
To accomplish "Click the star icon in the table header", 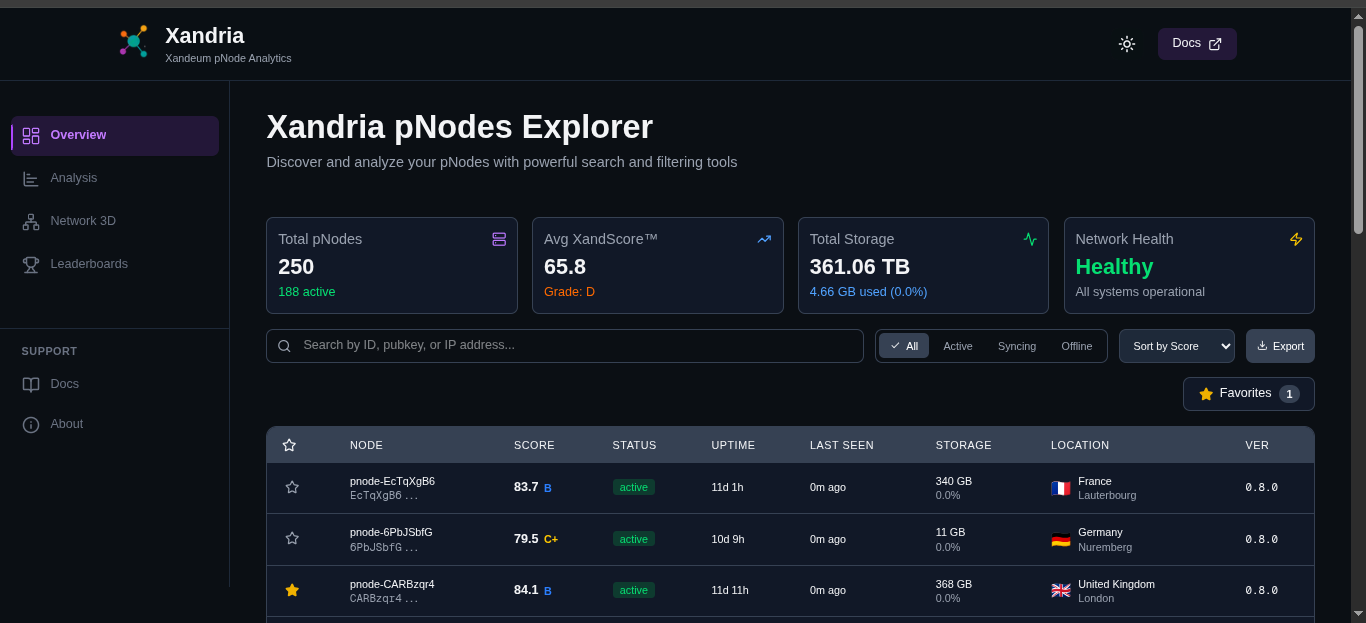I will pos(289,445).
